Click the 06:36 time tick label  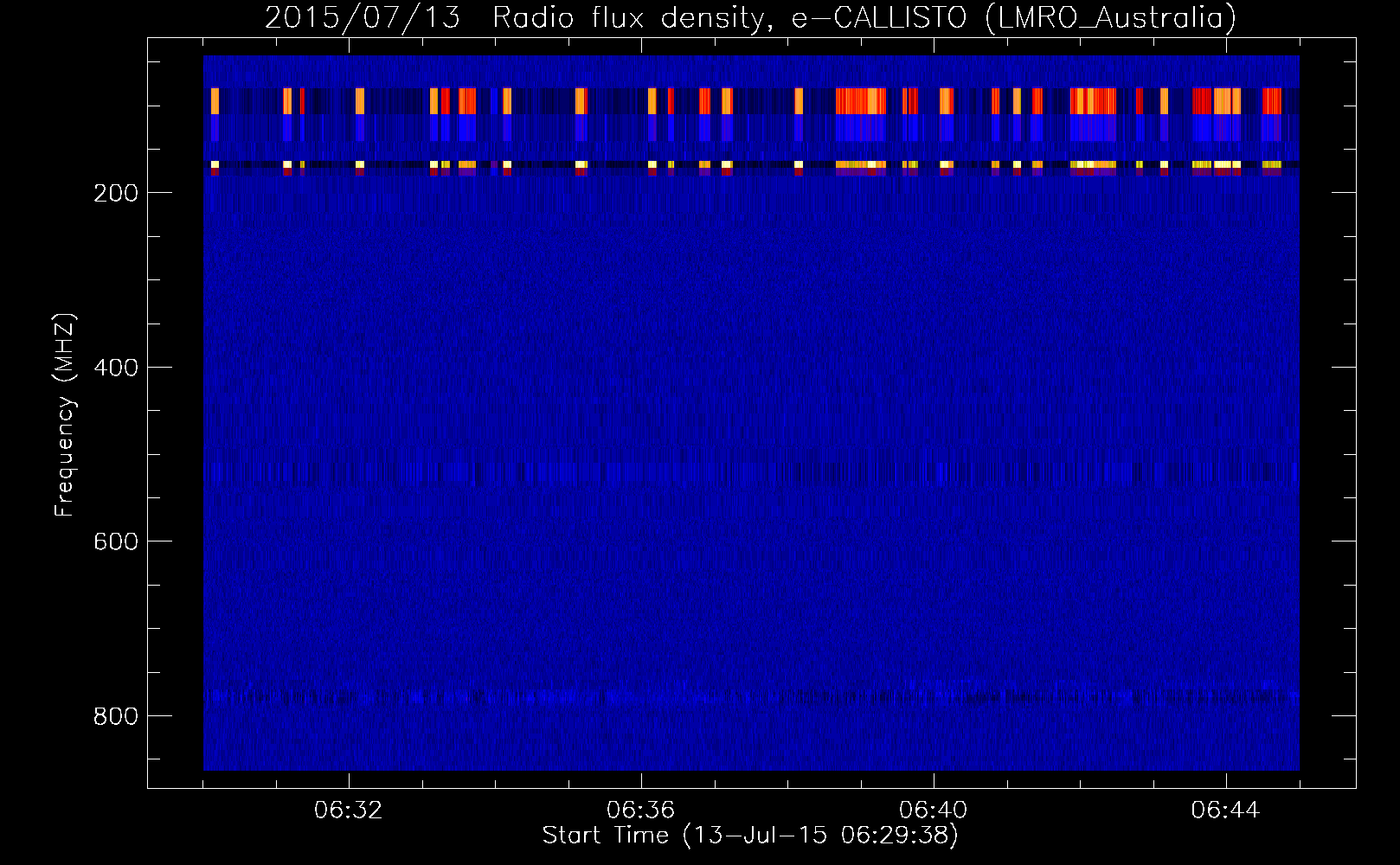[641, 811]
